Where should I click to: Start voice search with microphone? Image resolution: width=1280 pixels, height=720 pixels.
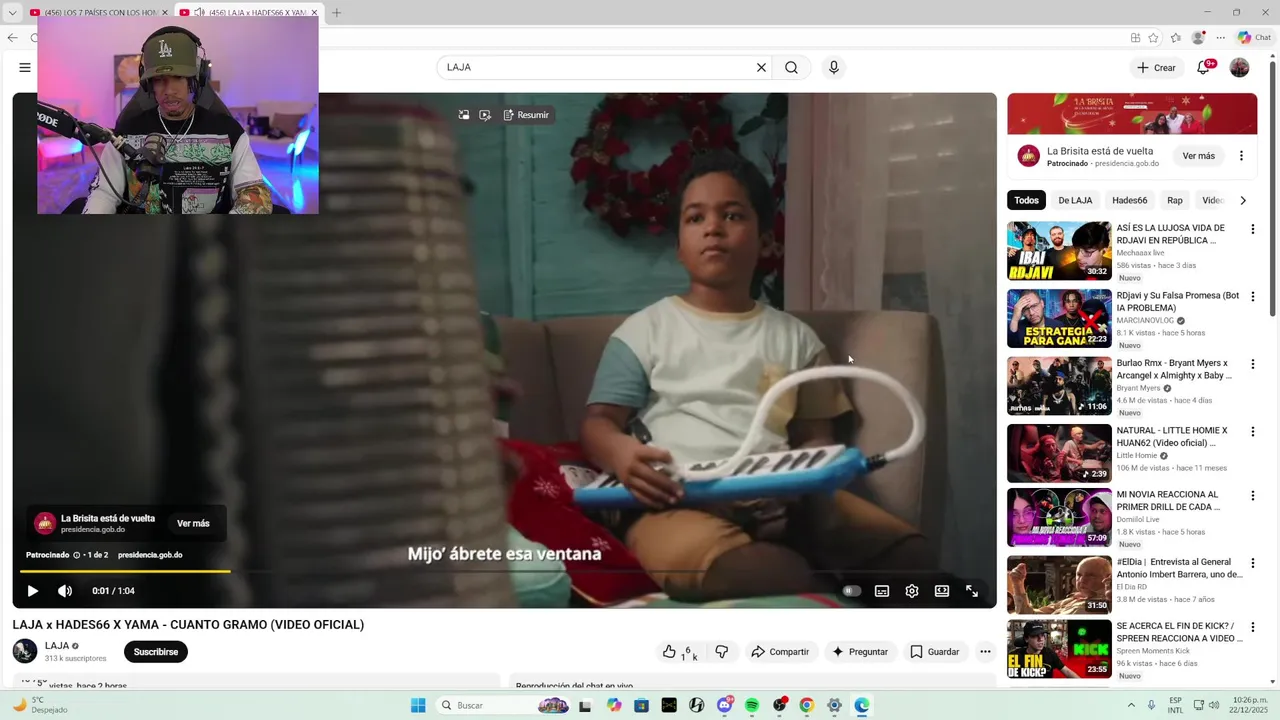coord(834,68)
